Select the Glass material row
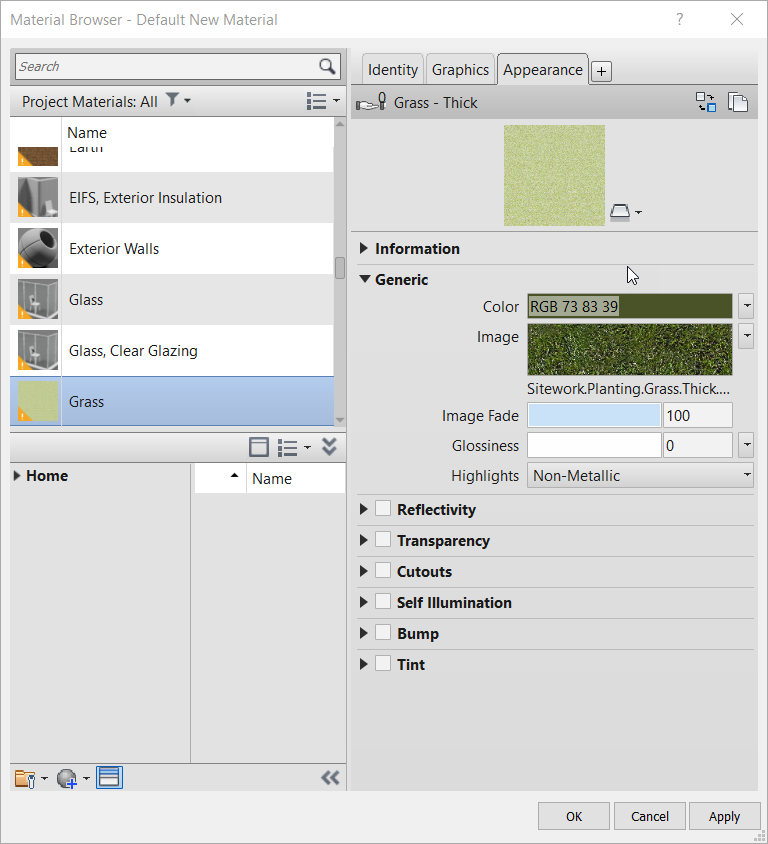768x844 pixels. pos(172,299)
